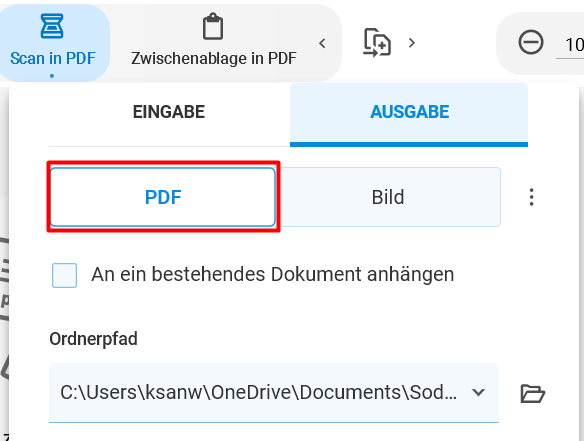Click the left chevron in the toolbar

323,43
